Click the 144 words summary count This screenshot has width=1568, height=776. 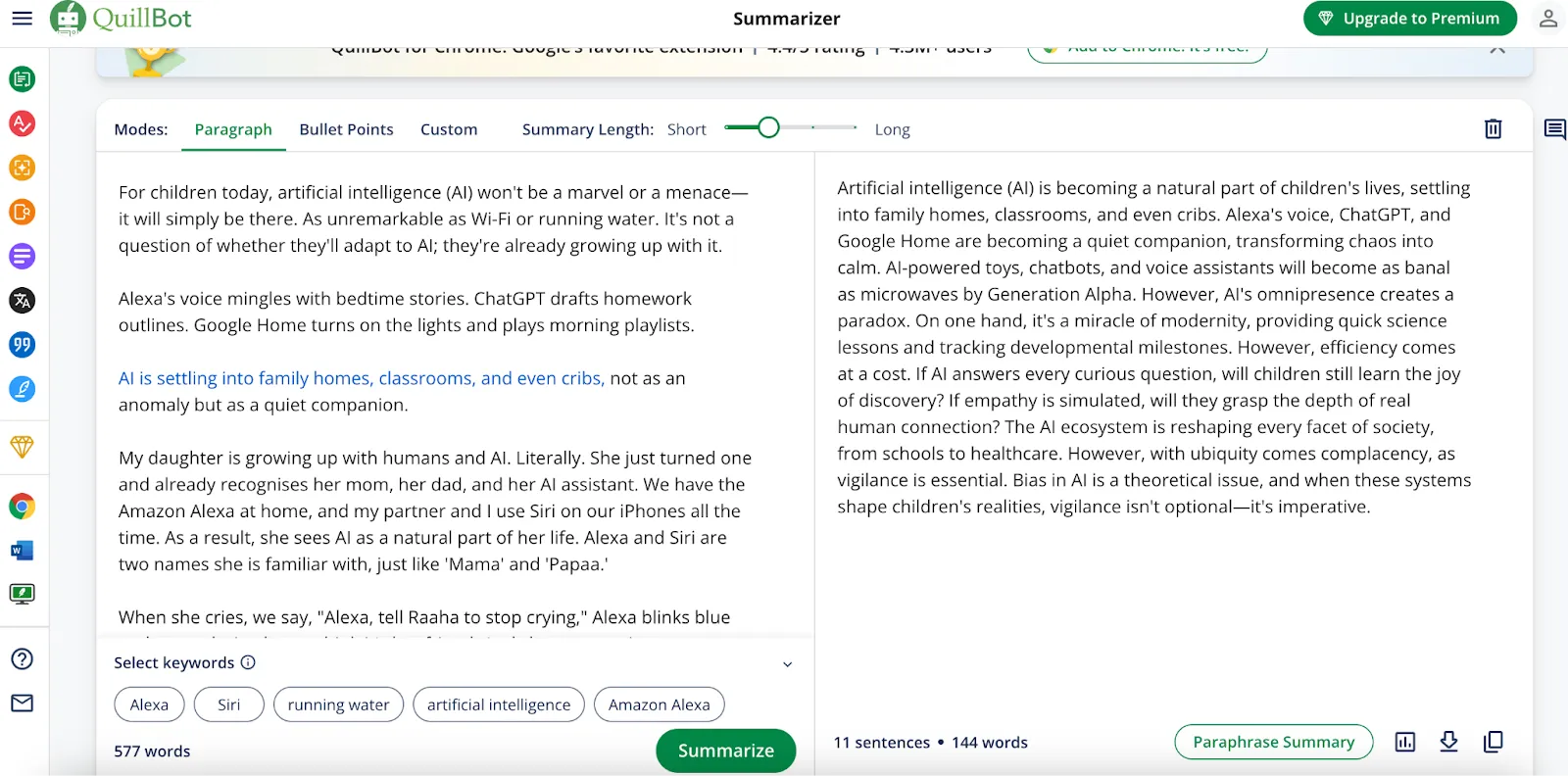pyautogui.click(x=989, y=743)
